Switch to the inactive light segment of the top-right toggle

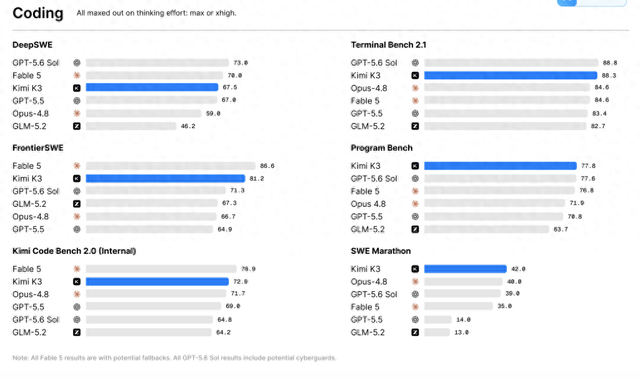(601, 2)
